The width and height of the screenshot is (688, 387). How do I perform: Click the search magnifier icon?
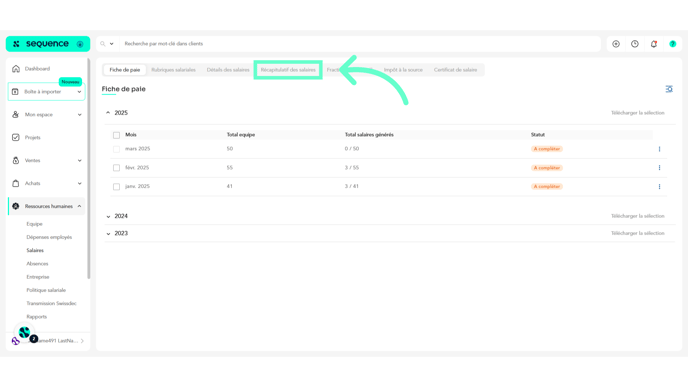pos(103,44)
